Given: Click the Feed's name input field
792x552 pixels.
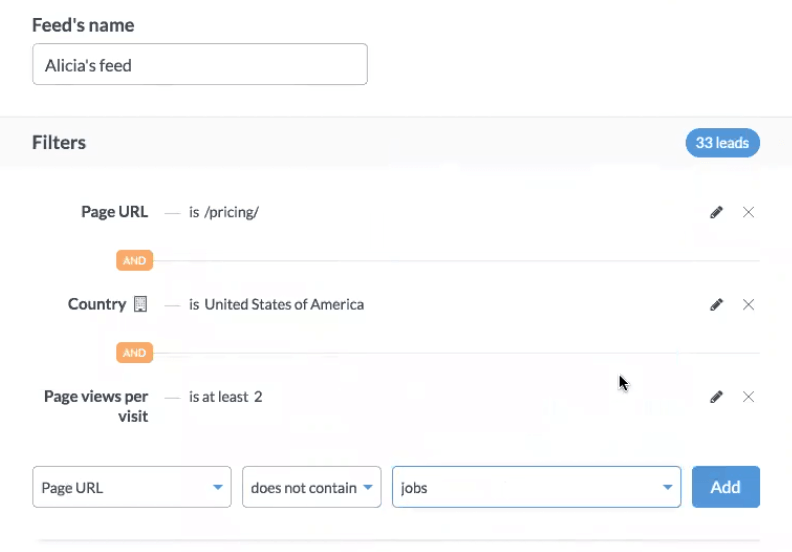Looking at the screenshot, I should tap(200, 65).
